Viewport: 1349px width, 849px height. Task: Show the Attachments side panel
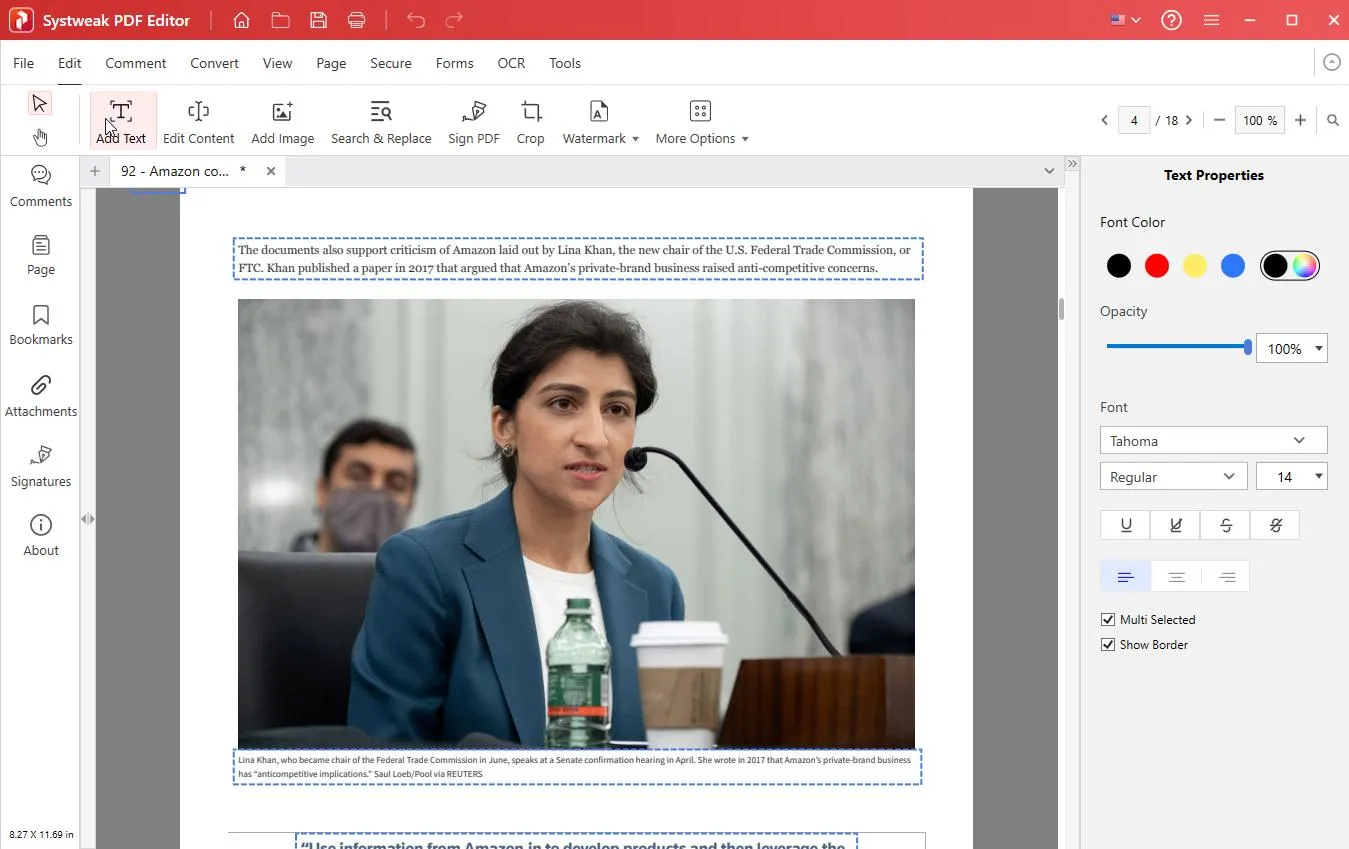(41, 396)
